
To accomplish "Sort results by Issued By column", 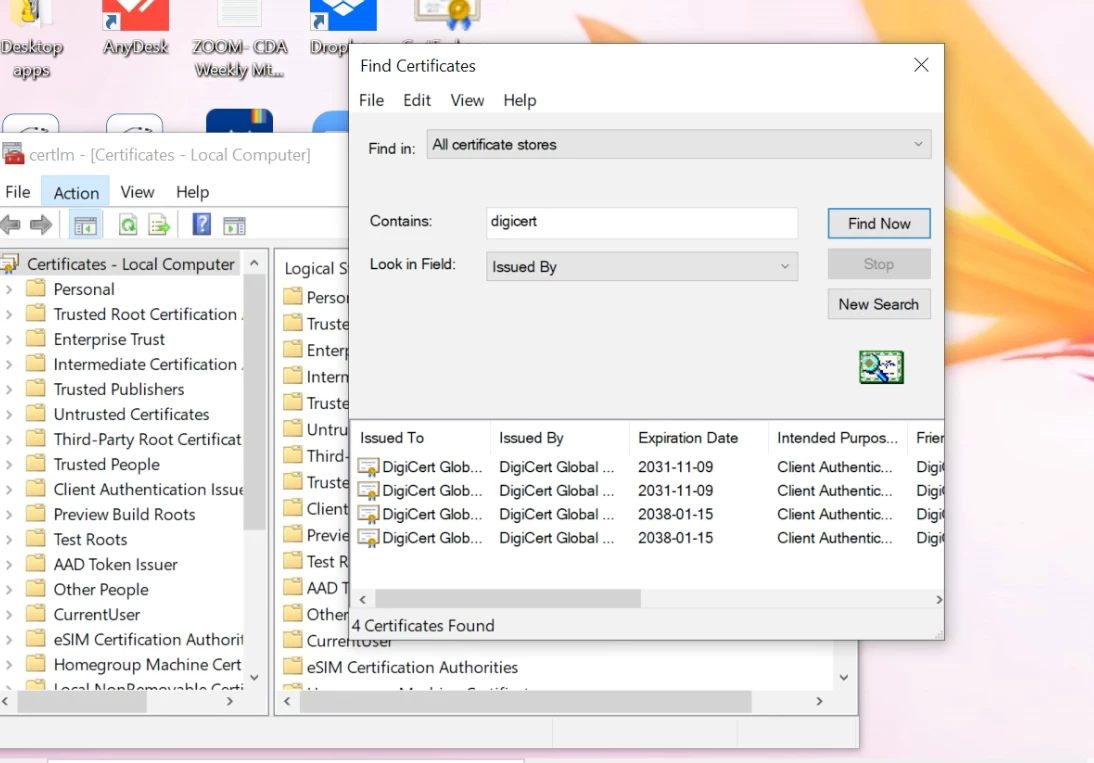I will tap(560, 438).
